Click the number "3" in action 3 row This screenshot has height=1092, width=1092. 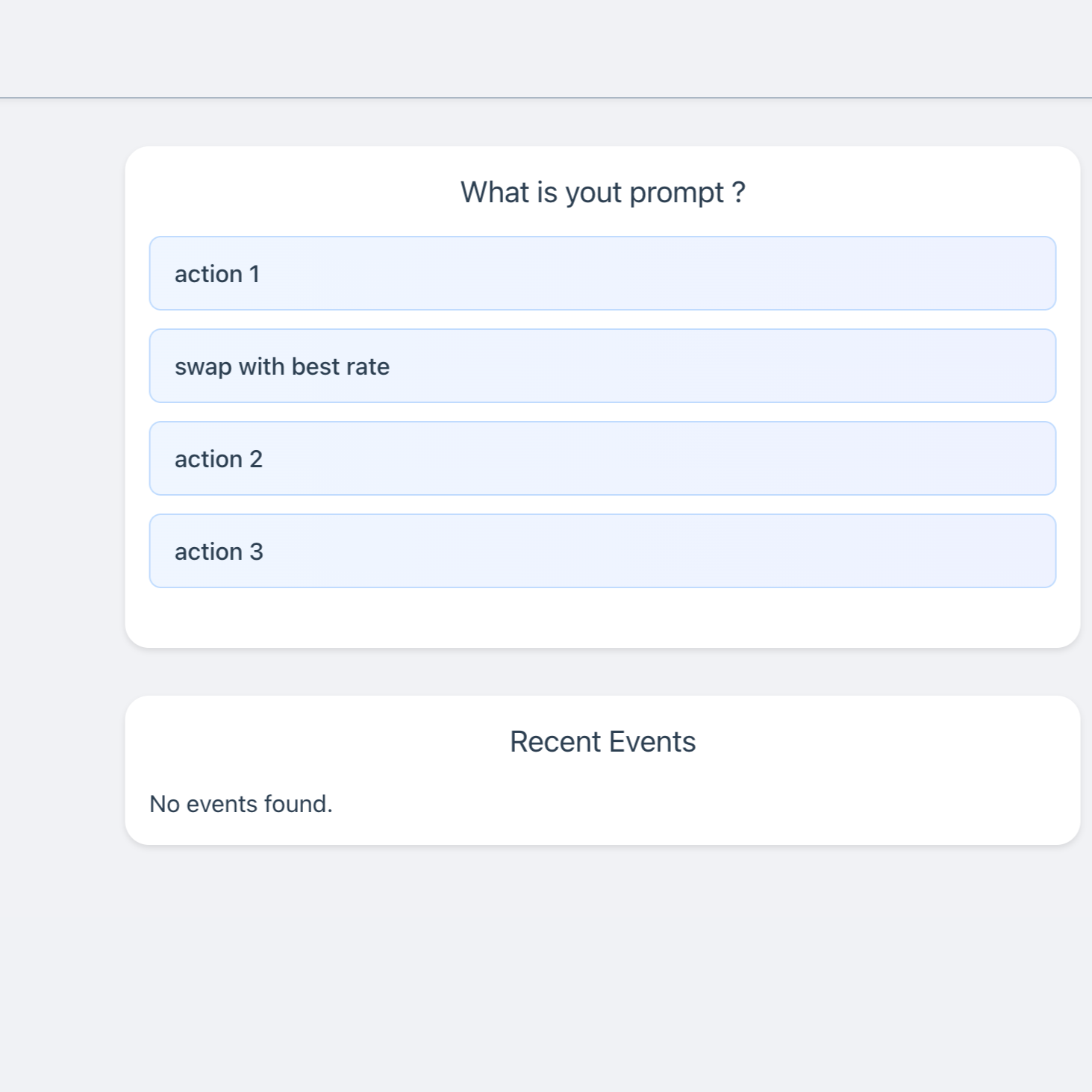[x=256, y=552]
